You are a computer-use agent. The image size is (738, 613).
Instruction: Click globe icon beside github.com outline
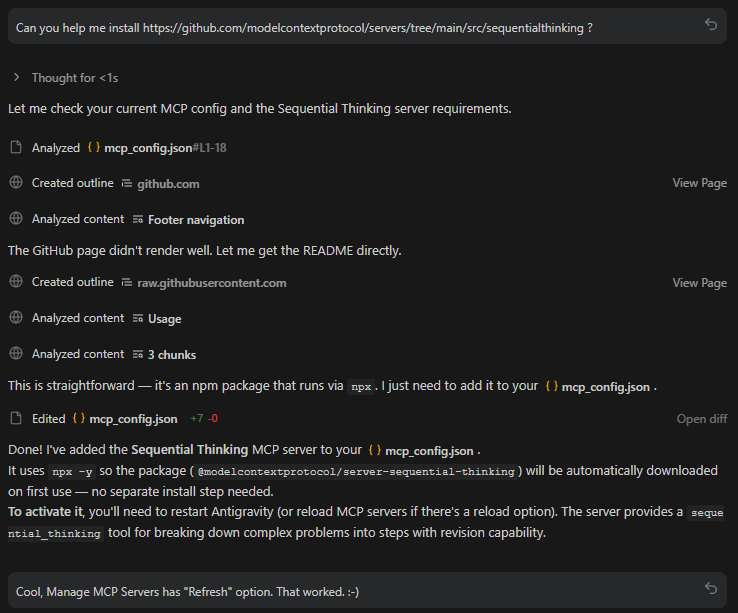click(x=16, y=183)
